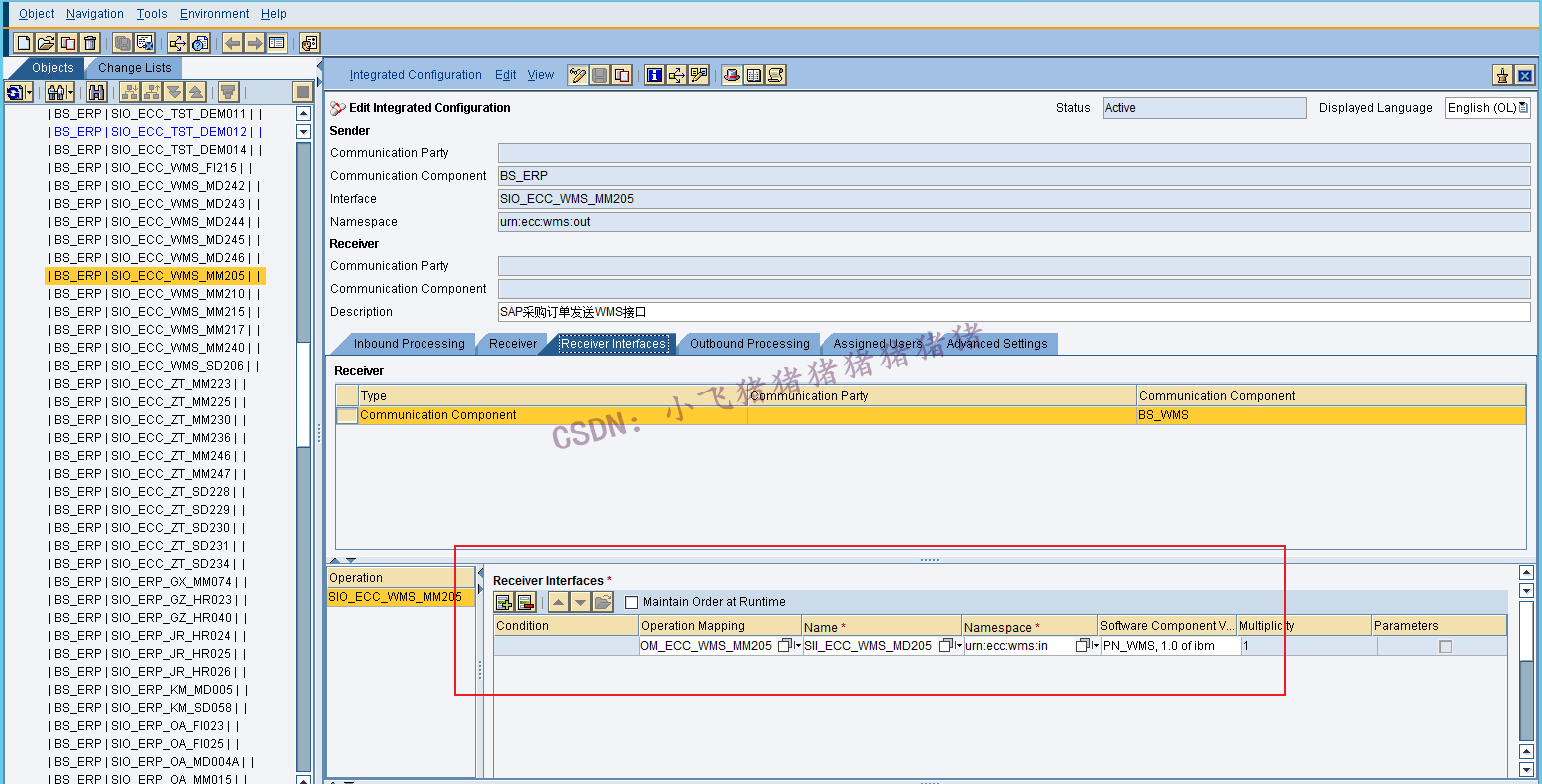Open the people filter icon in Objects panel
Viewport: 1542px width, 784px height.
[x=60, y=92]
